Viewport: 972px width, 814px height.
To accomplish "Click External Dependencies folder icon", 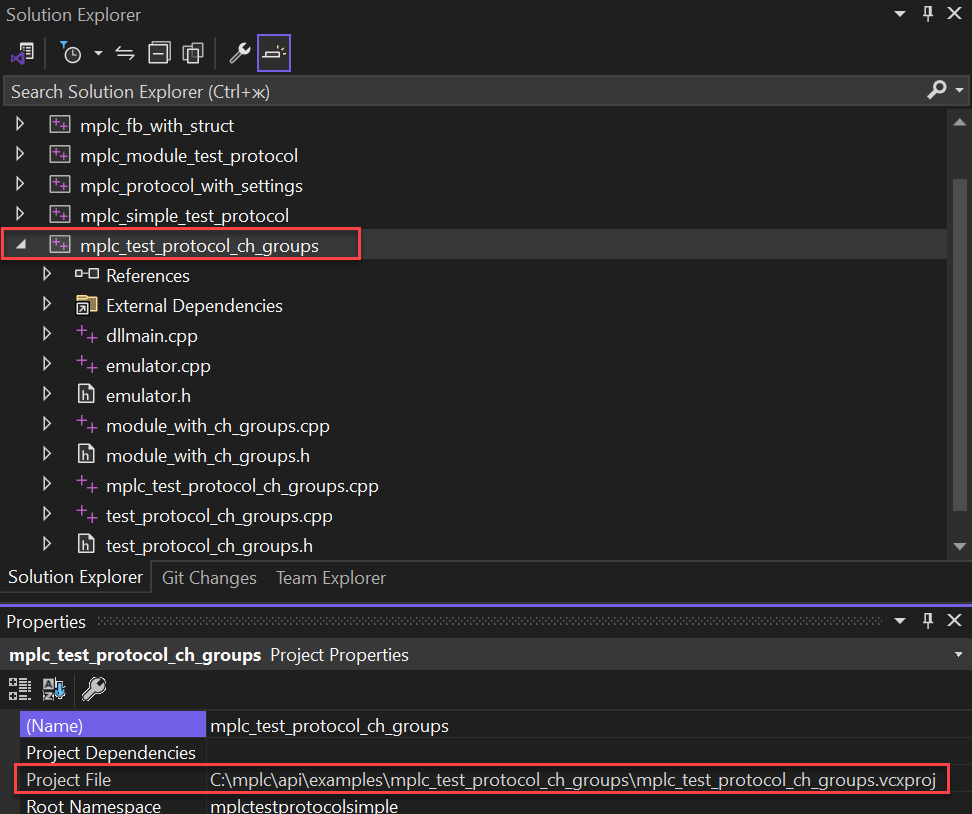I will [86, 305].
